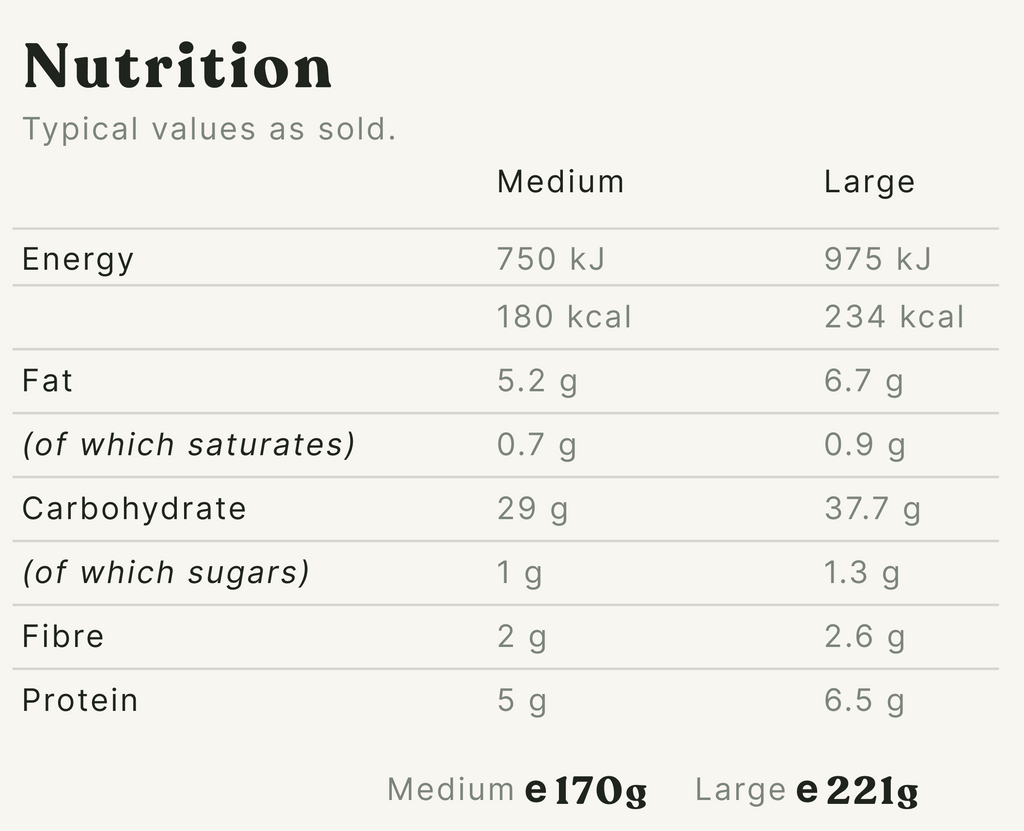Screen dimensions: 1024x831
Task: Click the Energy row label
Action: (78, 260)
